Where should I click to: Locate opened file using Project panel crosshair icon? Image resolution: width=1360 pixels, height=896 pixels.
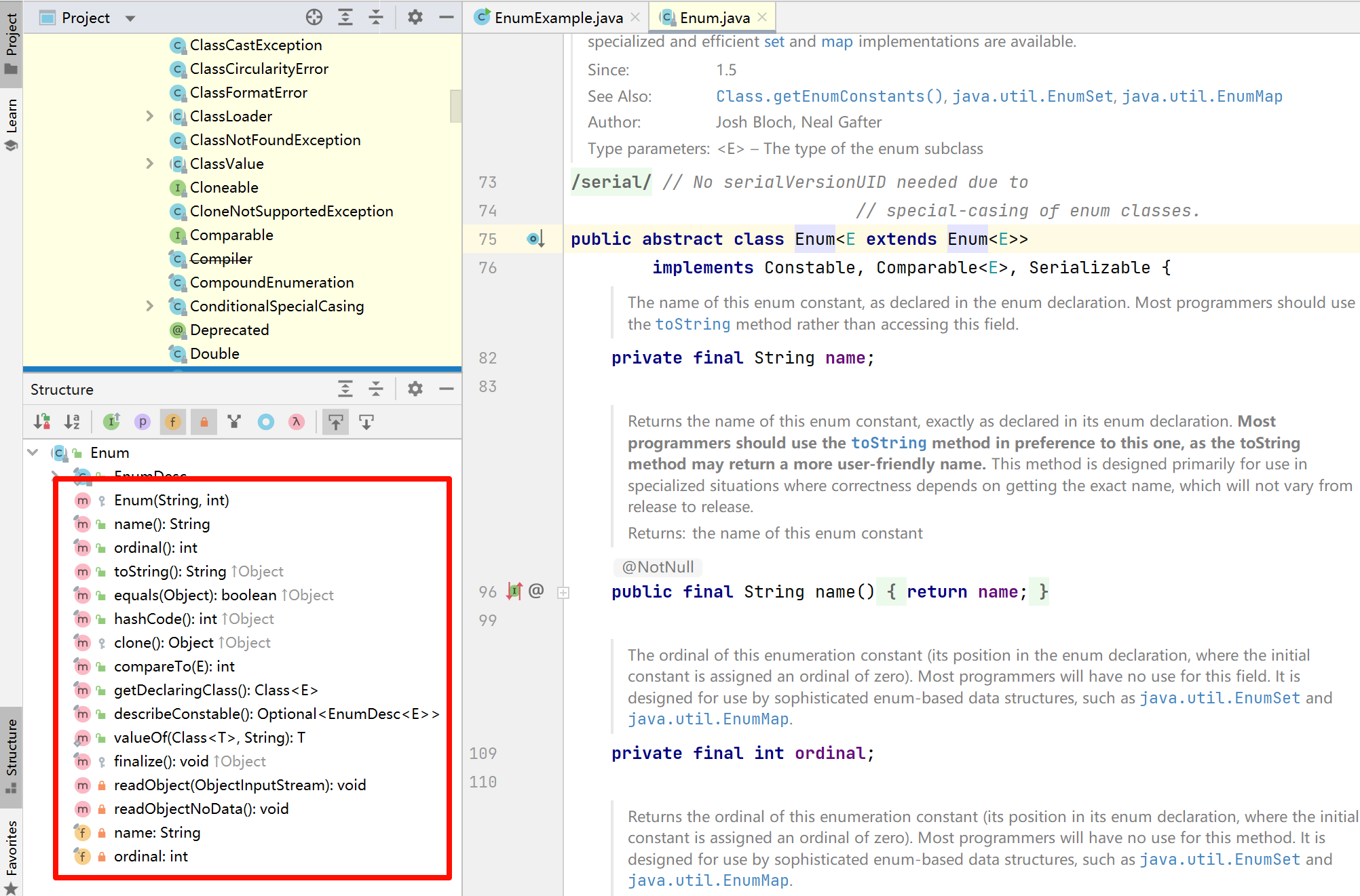314,18
